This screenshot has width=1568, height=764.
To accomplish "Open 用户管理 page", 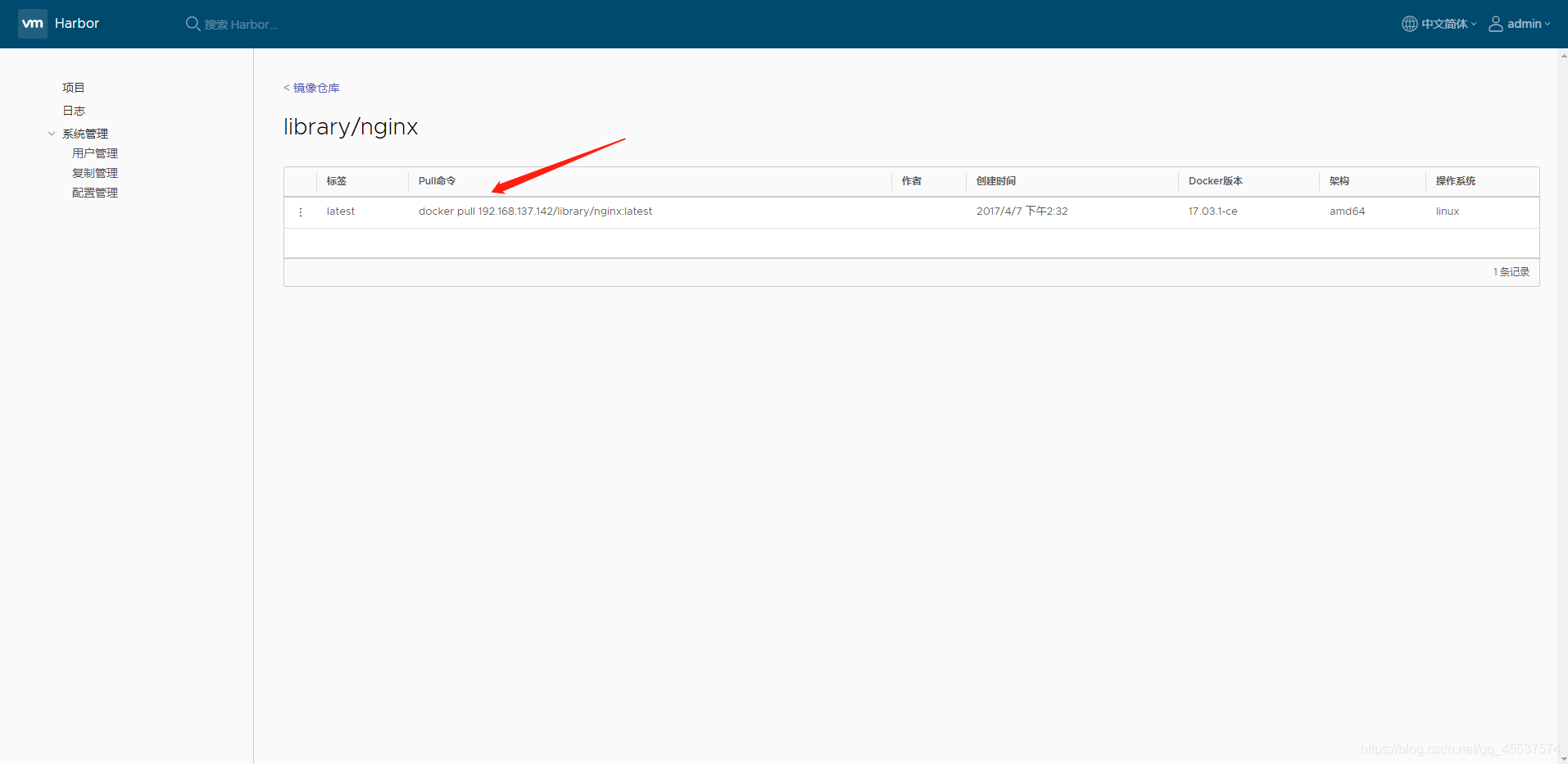I will (95, 153).
